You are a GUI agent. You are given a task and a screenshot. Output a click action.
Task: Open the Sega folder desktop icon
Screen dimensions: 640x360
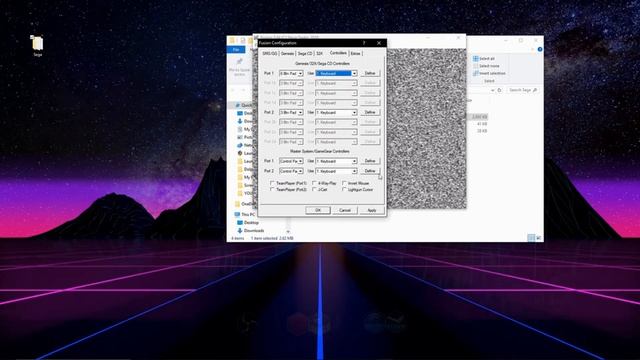tap(37, 45)
